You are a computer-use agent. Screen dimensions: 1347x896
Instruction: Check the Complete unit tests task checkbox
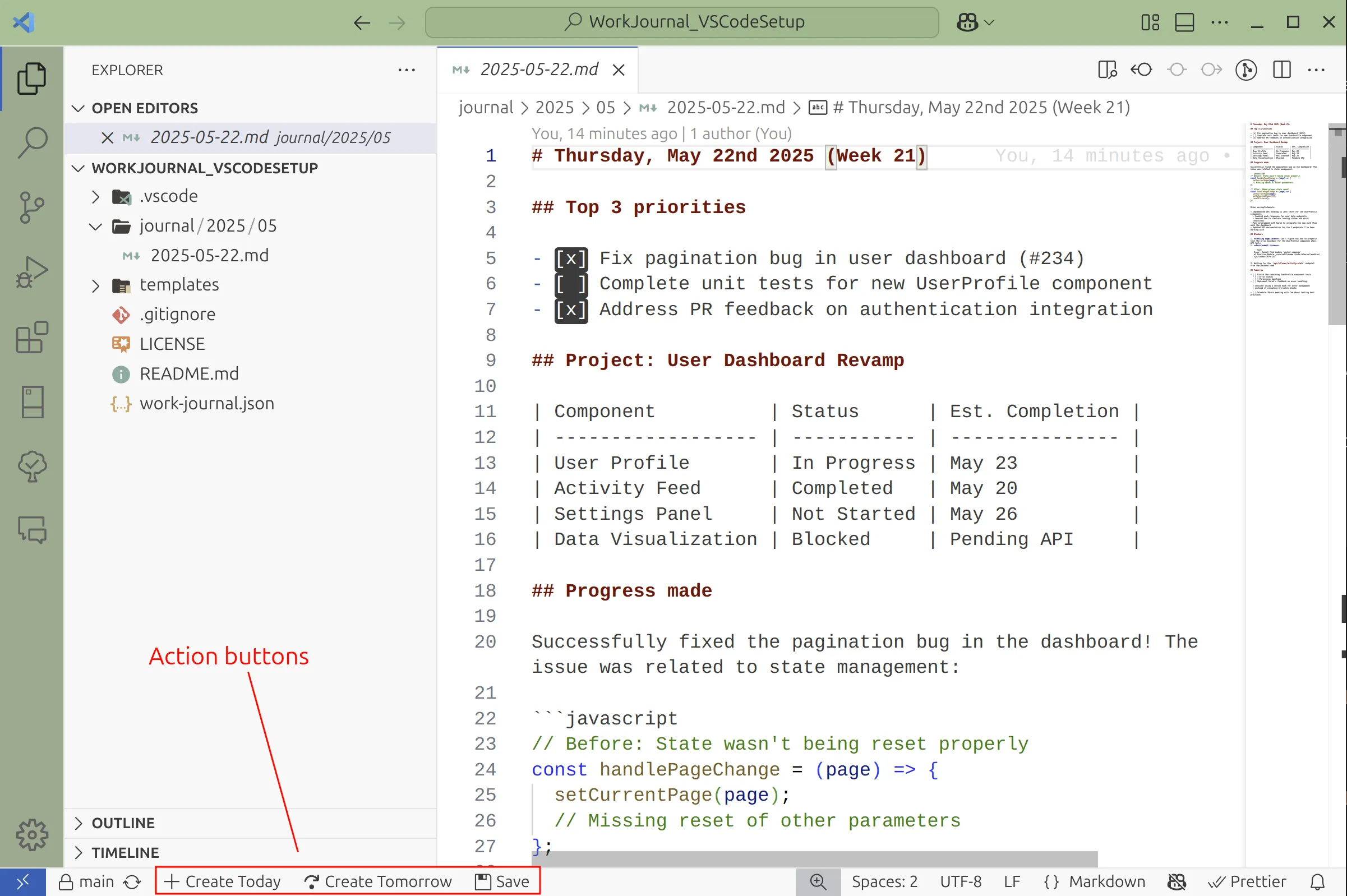(x=570, y=284)
